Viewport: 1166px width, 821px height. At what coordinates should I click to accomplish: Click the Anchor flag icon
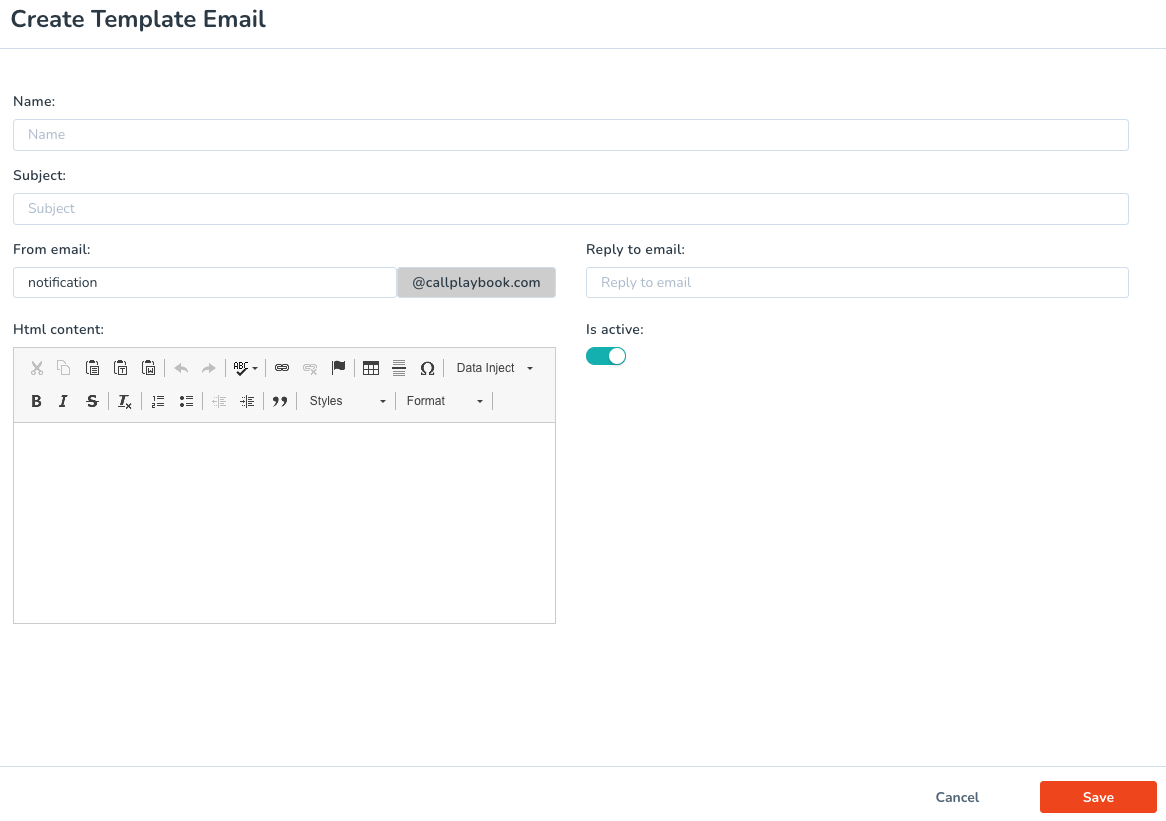tap(338, 368)
